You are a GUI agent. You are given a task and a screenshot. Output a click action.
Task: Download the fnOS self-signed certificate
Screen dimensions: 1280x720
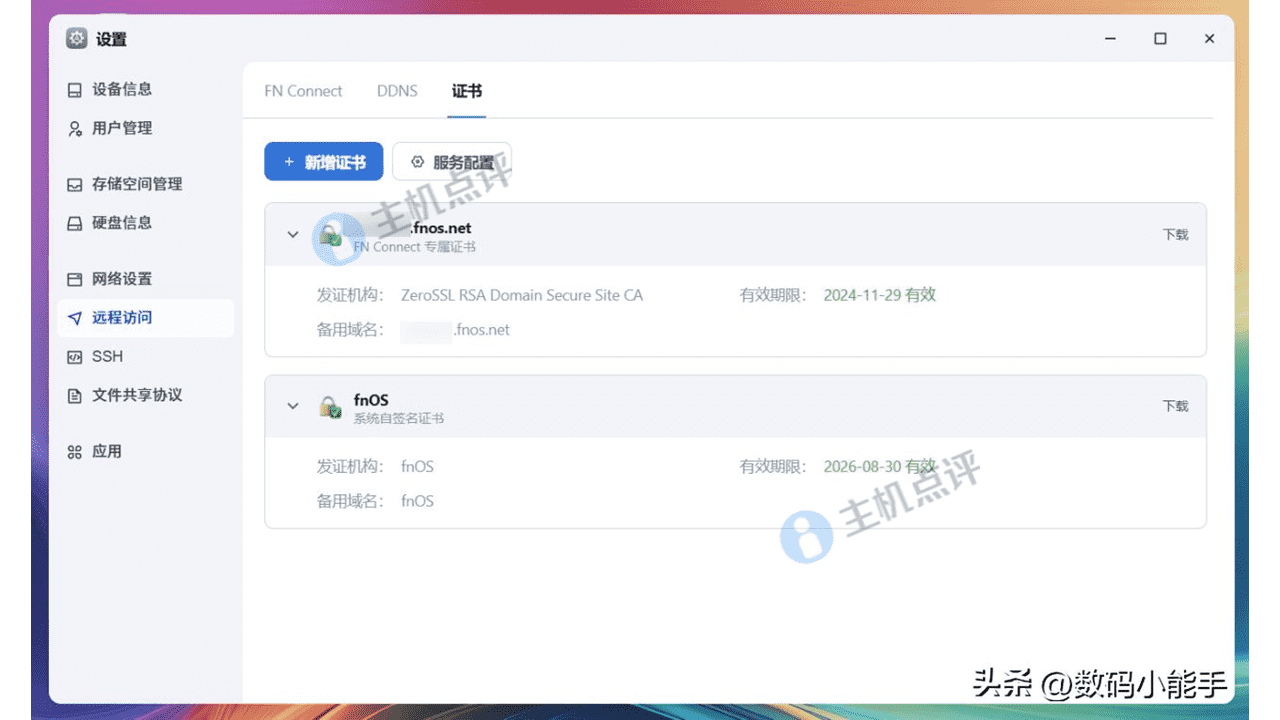click(x=1175, y=406)
